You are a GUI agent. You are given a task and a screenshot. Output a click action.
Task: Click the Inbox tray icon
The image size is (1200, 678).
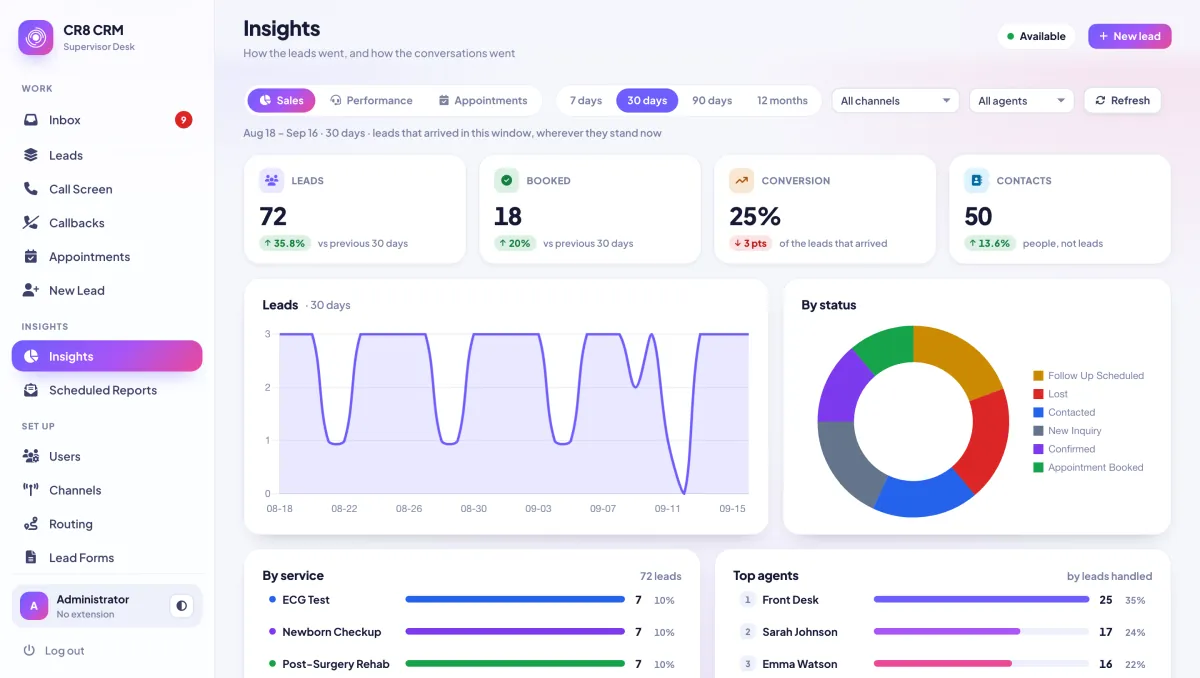31,120
